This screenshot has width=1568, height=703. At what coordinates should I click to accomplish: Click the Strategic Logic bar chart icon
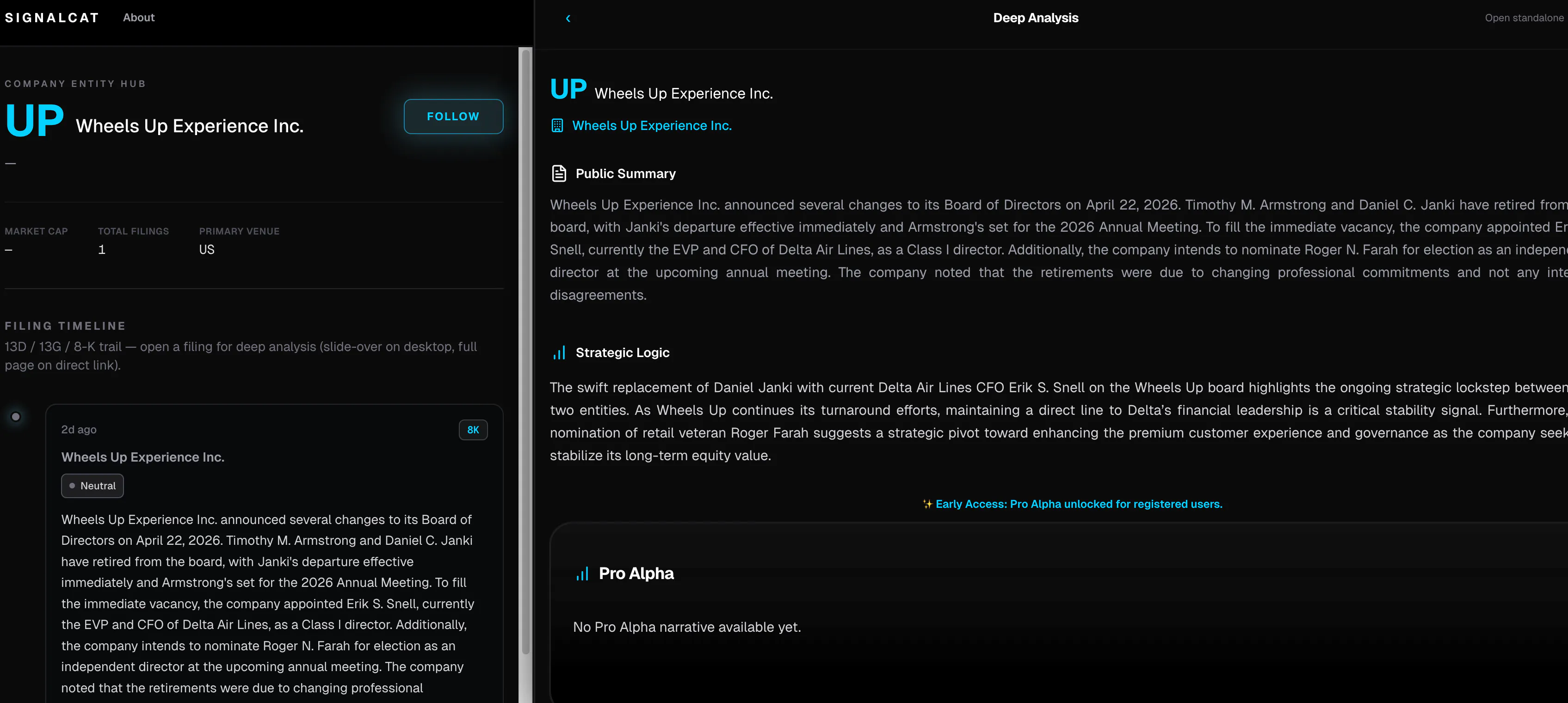[x=559, y=353]
